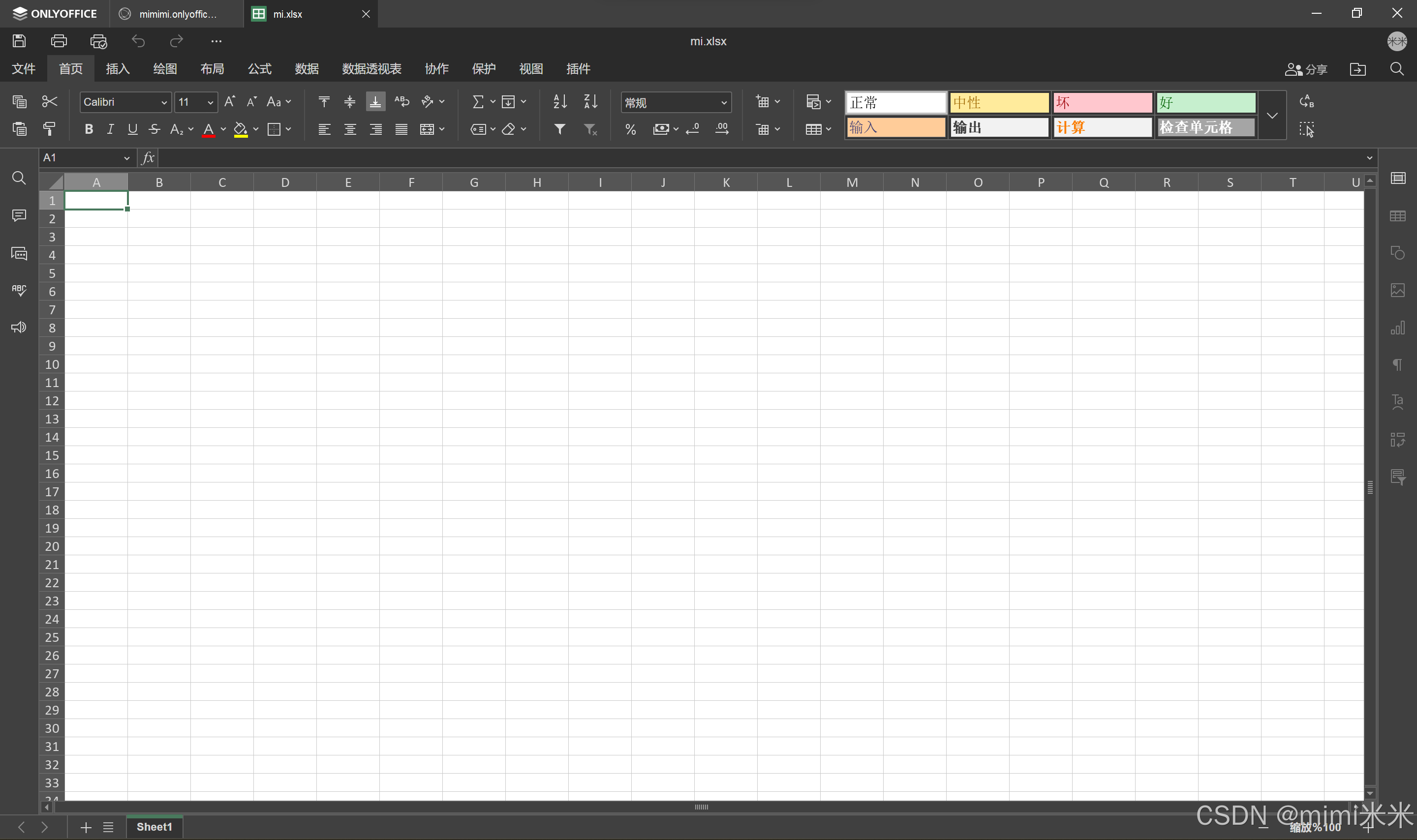Image resolution: width=1417 pixels, height=840 pixels.
Task: Open quick print preview icon
Action: click(98, 41)
